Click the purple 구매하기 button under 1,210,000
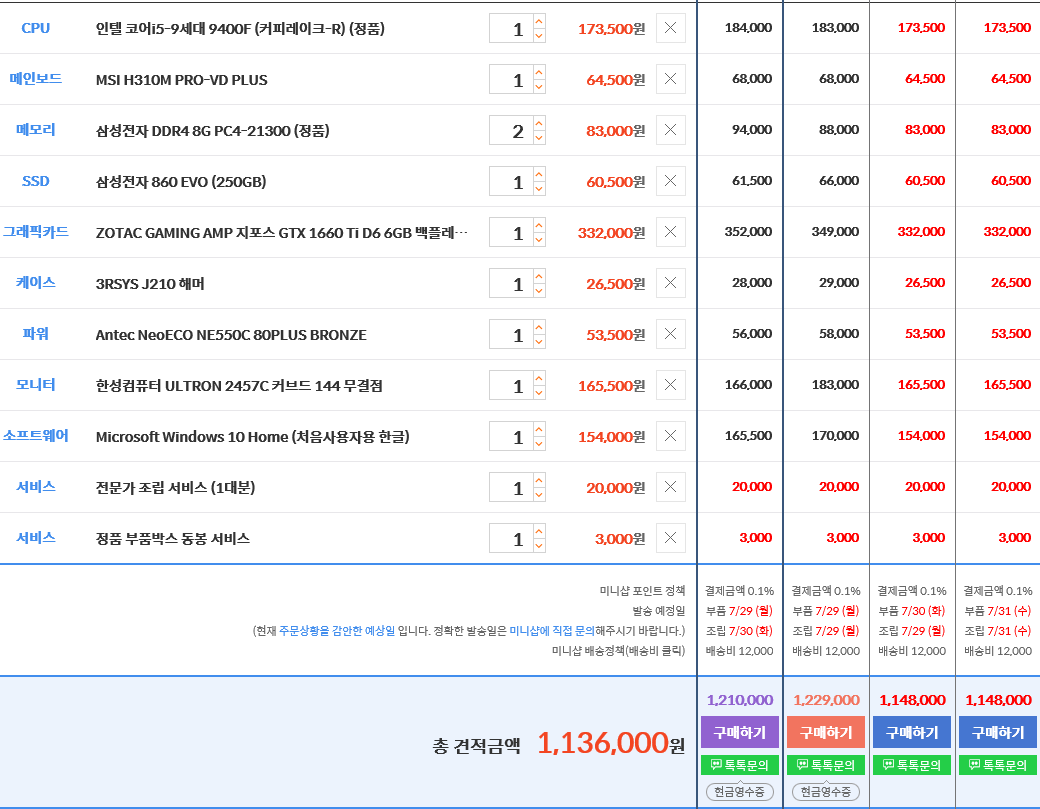Image resolution: width=1040 pixels, height=809 pixels. point(740,732)
